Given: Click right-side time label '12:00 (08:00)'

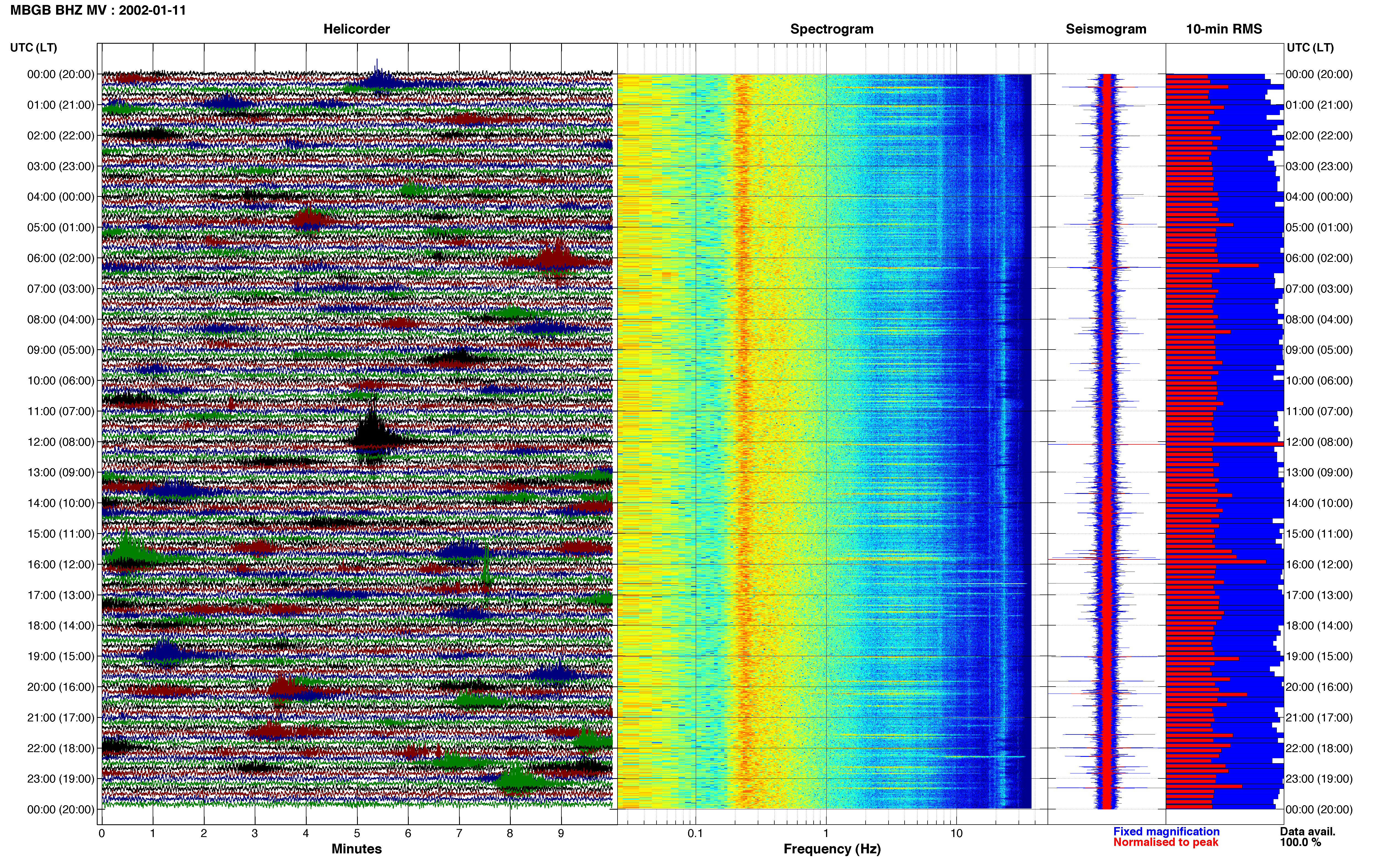Looking at the screenshot, I should (x=1319, y=442).
